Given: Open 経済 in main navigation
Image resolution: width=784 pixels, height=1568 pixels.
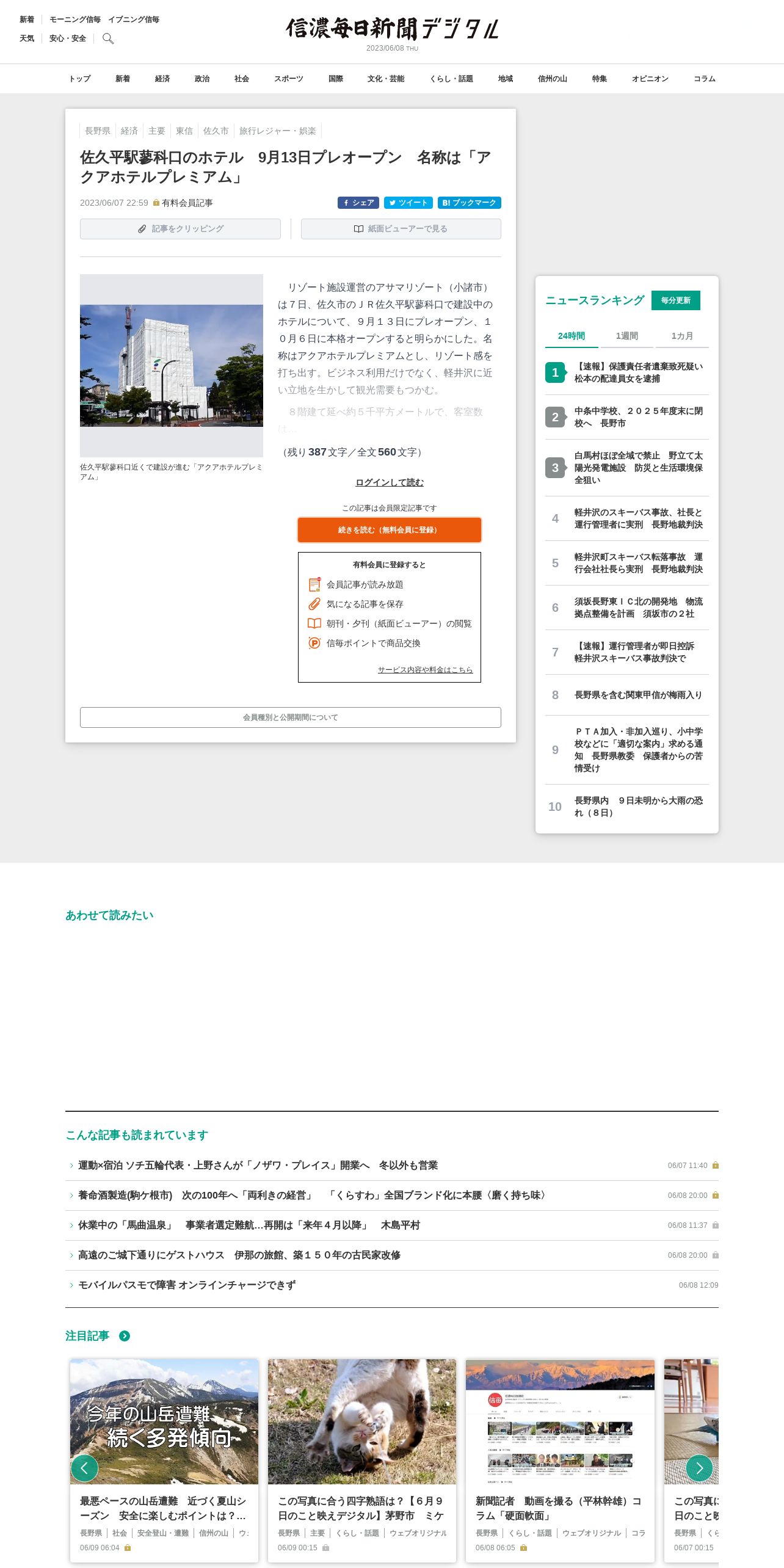Looking at the screenshot, I should 162,79.
